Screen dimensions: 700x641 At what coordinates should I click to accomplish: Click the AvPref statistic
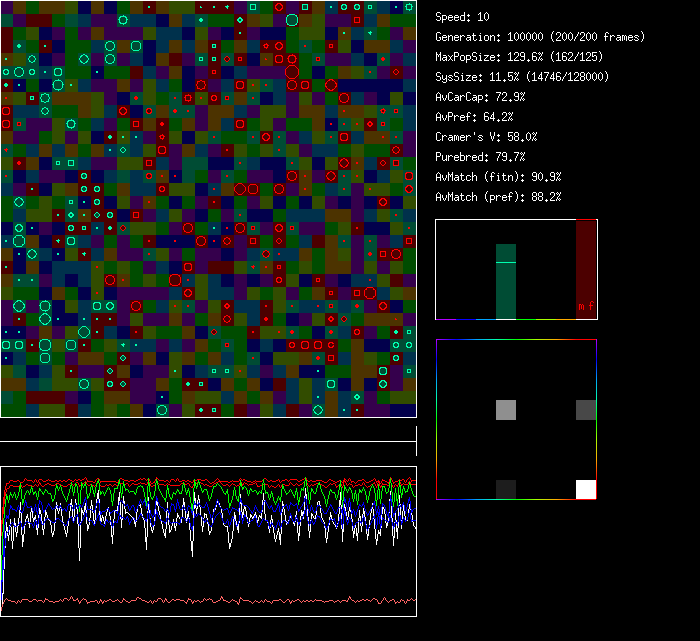click(474, 117)
